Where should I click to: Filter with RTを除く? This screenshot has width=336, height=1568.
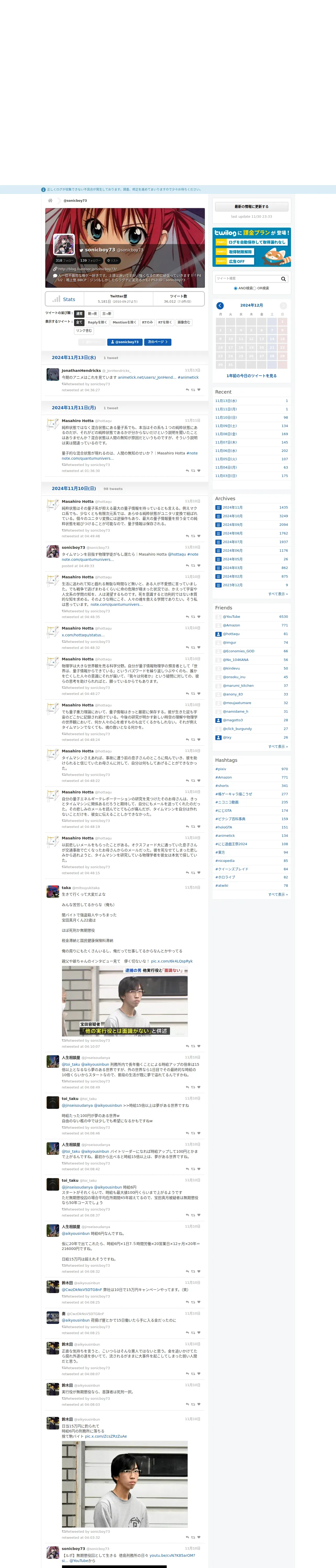pyautogui.click(x=165, y=322)
